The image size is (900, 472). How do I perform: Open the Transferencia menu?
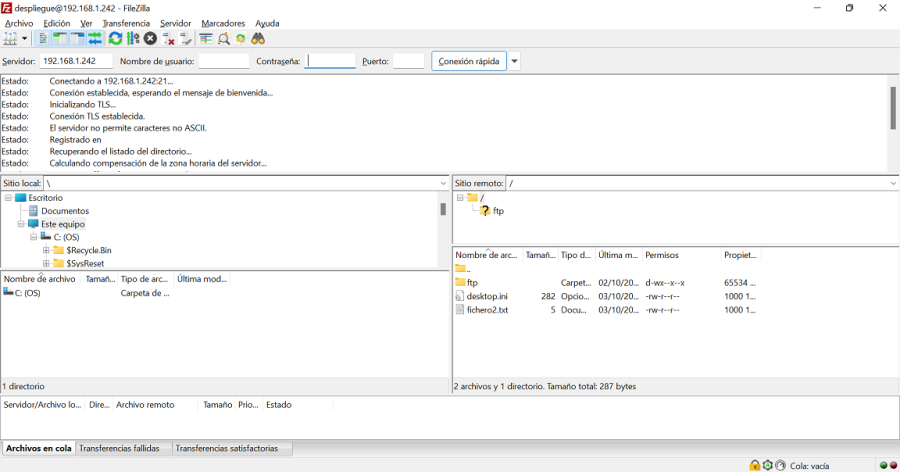pyautogui.click(x=126, y=23)
